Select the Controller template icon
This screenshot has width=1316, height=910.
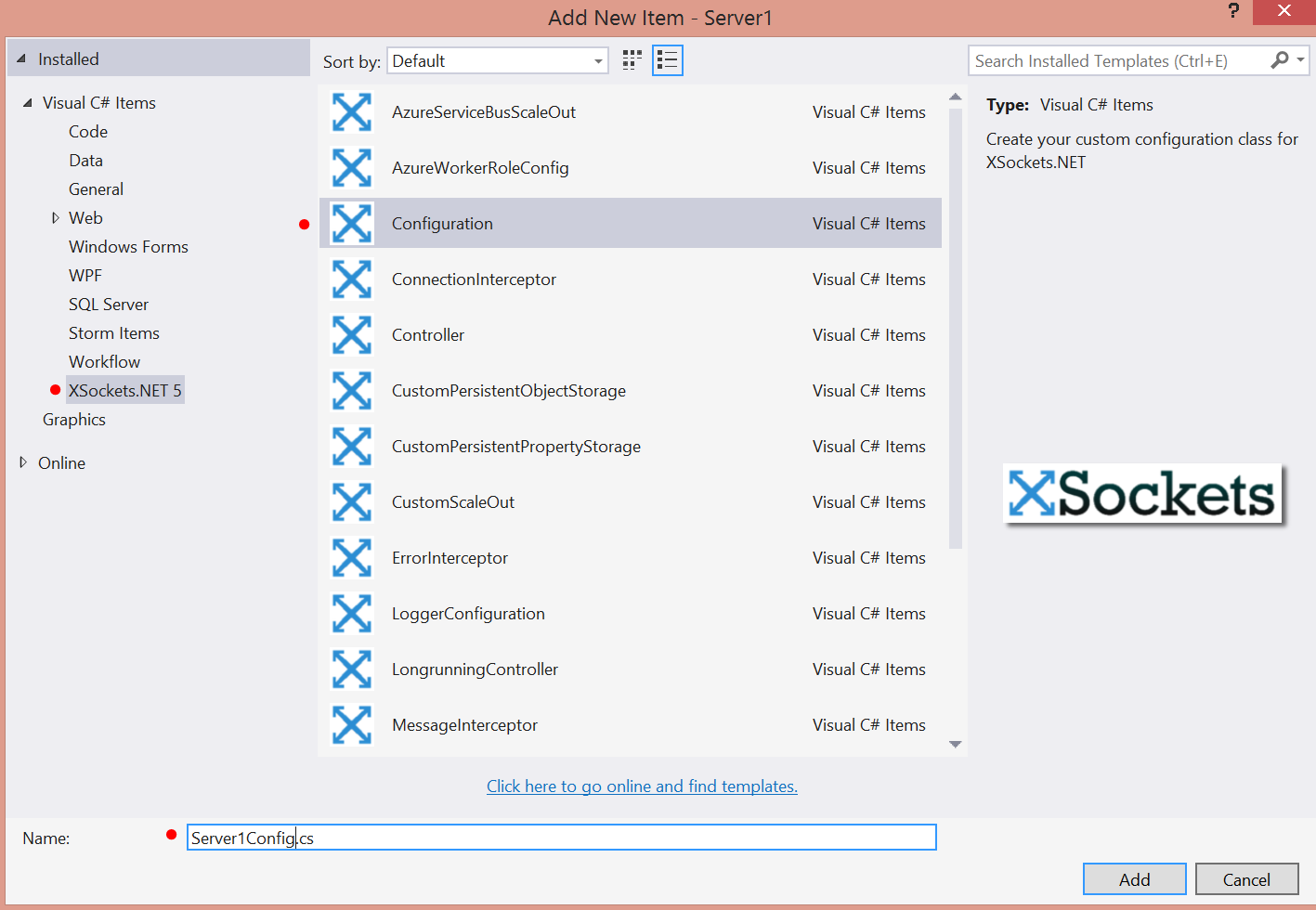tap(352, 335)
